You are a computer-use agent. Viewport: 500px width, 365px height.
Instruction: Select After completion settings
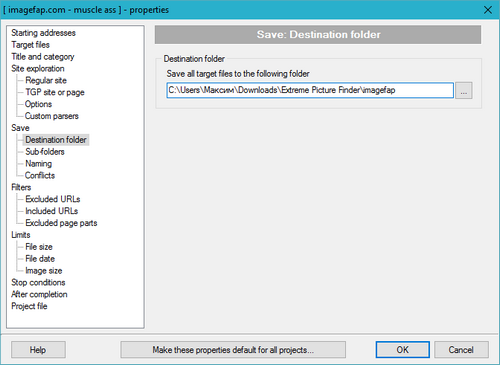tap(39, 294)
